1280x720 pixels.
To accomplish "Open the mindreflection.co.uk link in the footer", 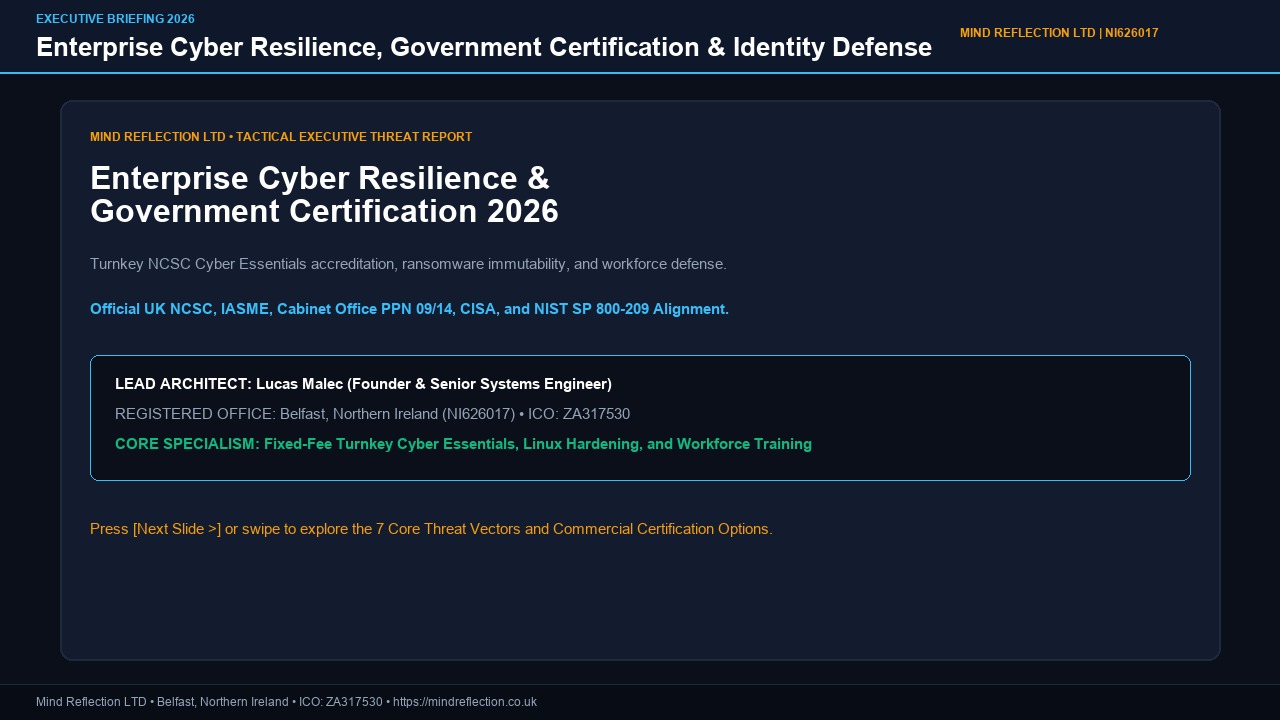I will pyautogui.click(x=465, y=702).
